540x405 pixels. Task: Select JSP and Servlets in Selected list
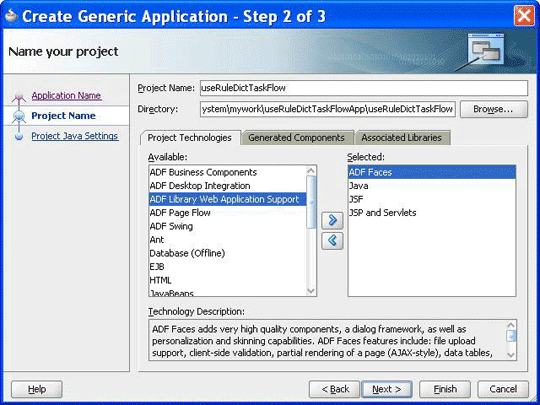(432, 213)
